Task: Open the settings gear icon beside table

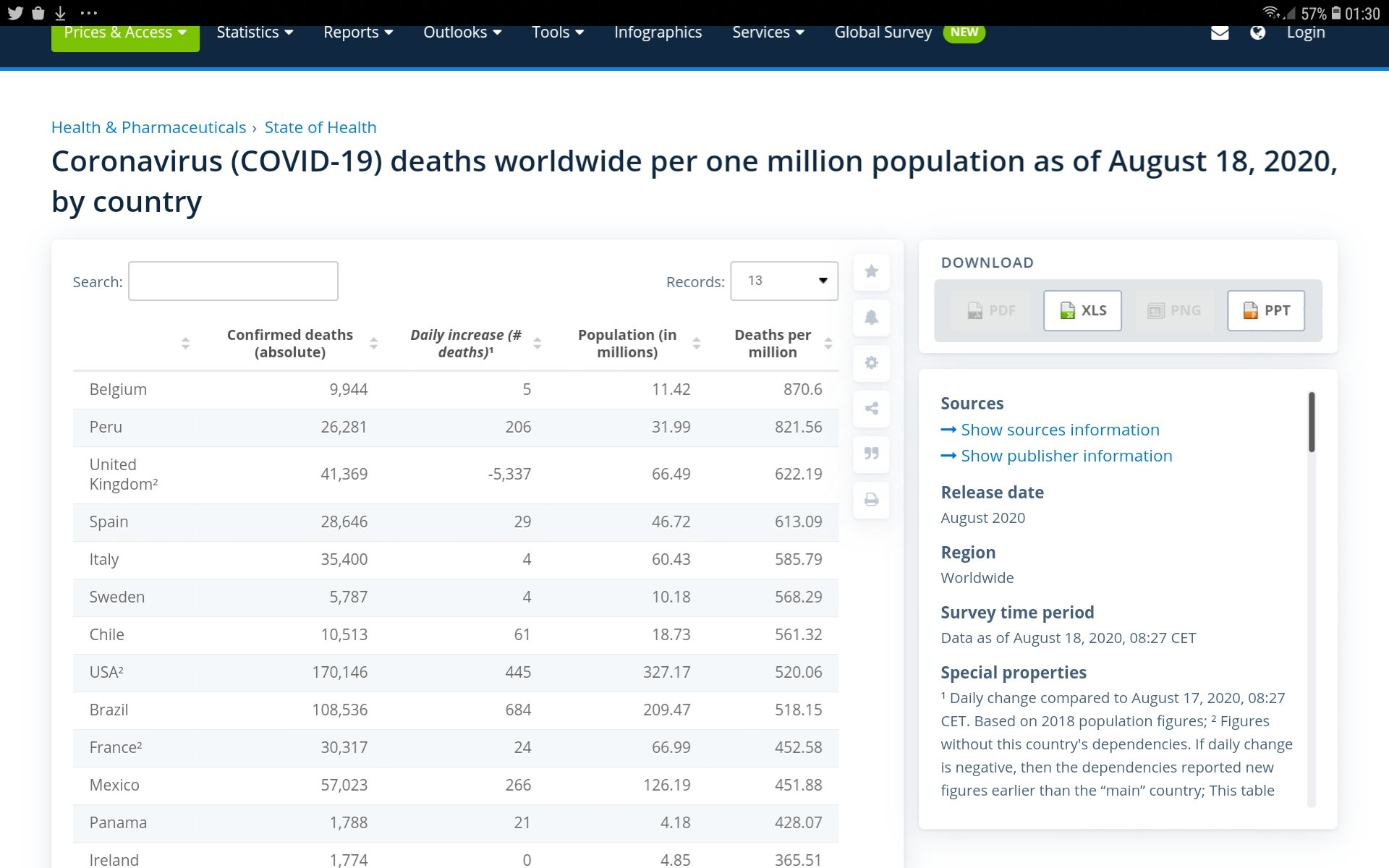Action: [x=871, y=362]
